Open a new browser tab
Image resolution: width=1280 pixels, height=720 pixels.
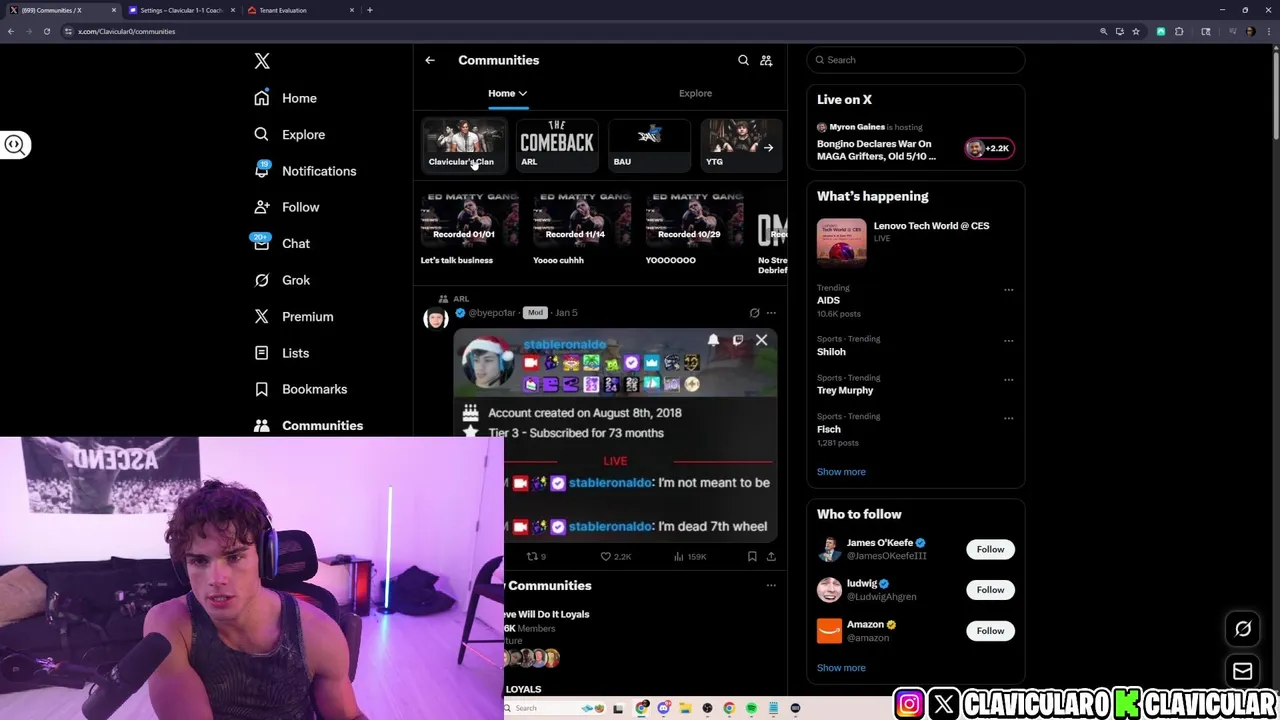[370, 10]
